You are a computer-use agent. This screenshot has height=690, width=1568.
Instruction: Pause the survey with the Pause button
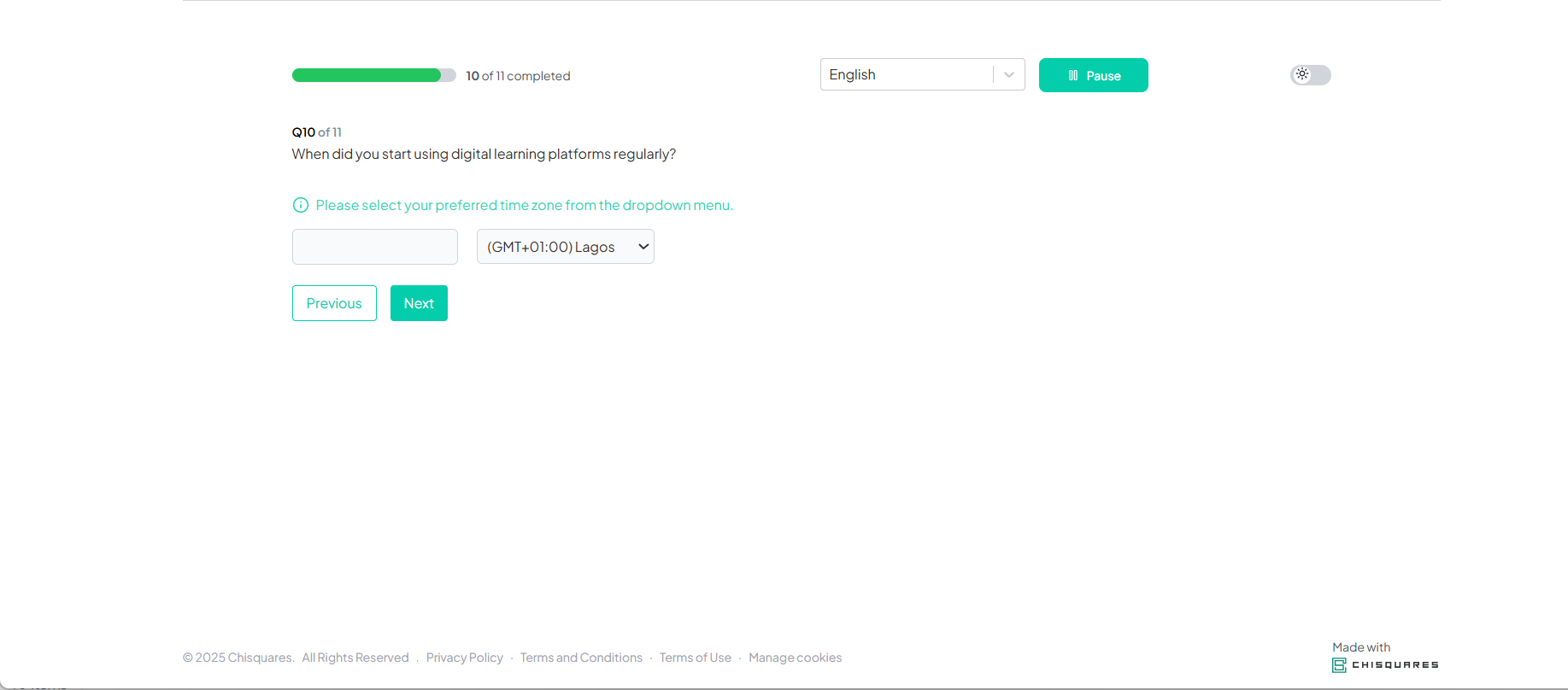(1093, 75)
